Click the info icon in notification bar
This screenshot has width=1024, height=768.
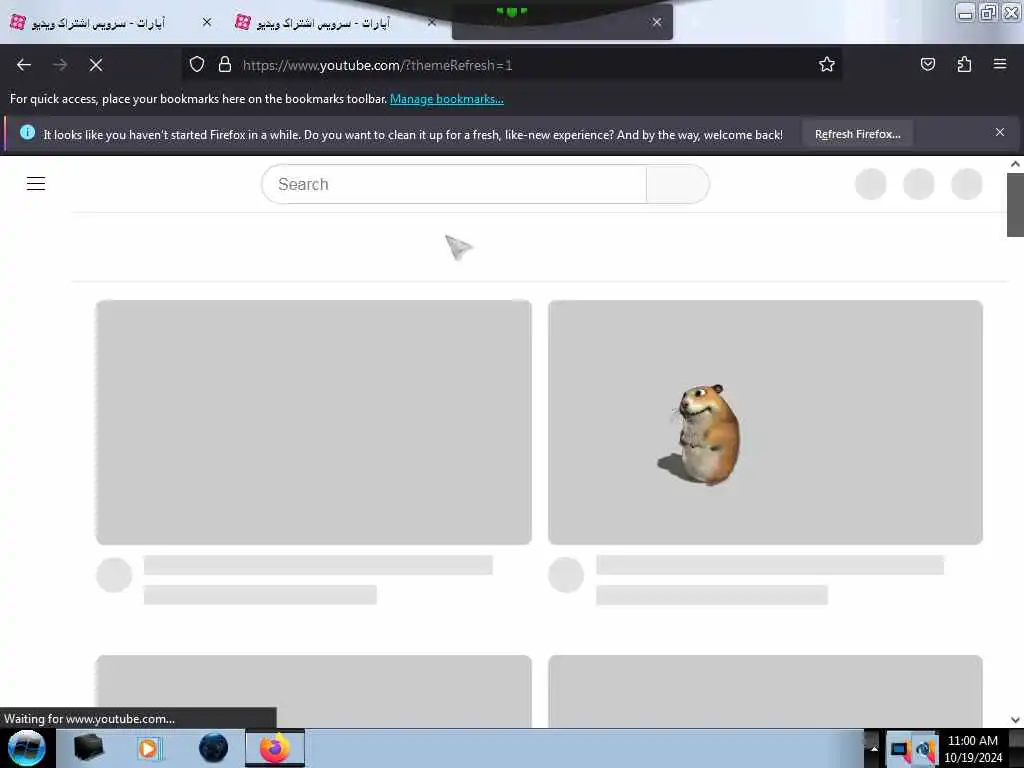pos(27,133)
